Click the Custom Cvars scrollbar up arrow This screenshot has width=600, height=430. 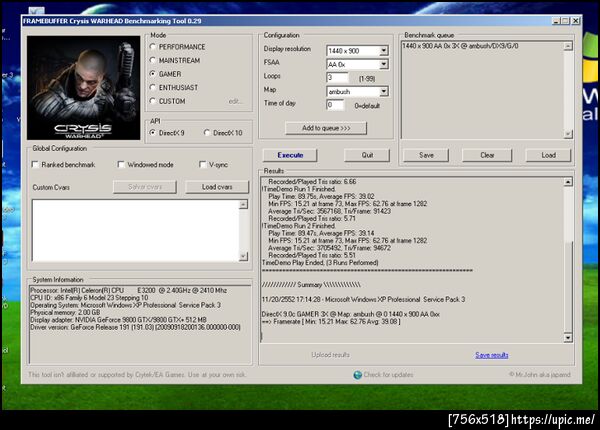tap(243, 204)
